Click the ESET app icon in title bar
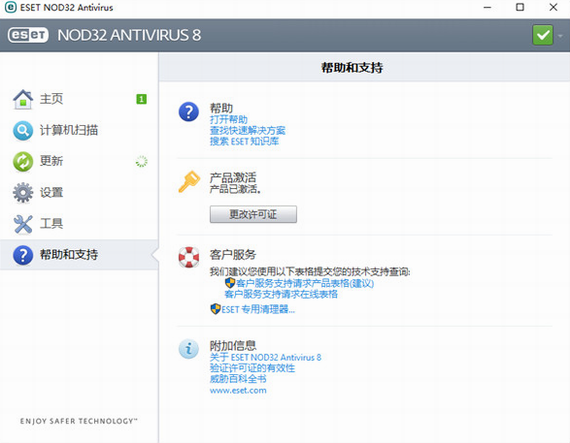This screenshot has width=570, height=443. [11, 7]
